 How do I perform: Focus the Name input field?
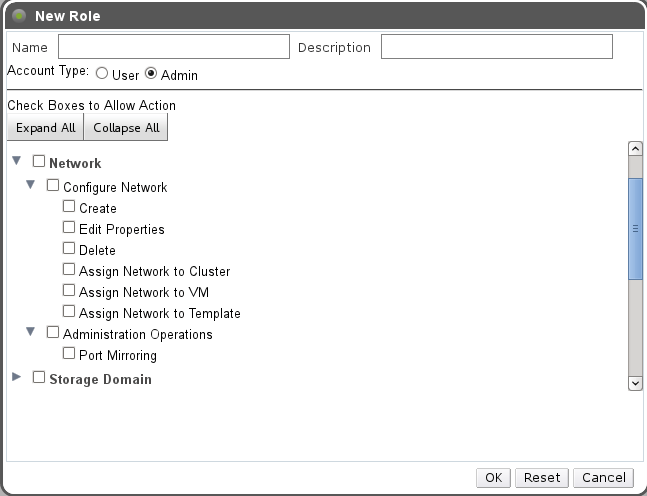click(173, 47)
